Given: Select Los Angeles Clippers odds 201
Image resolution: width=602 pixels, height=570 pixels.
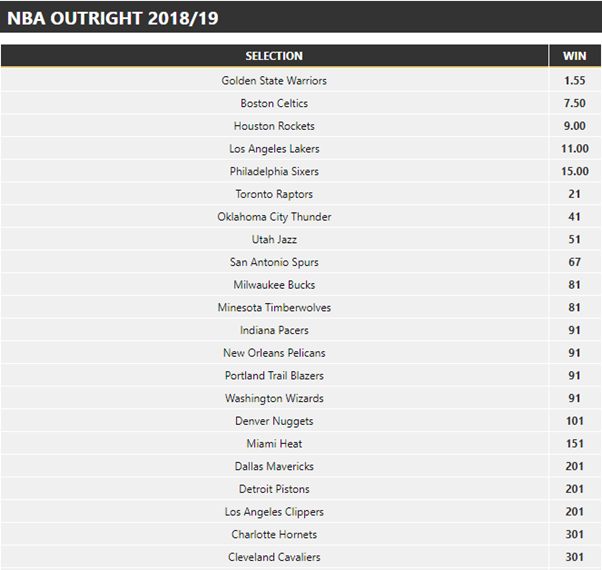Looking at the screenshot, I should [x=574, y=511].
